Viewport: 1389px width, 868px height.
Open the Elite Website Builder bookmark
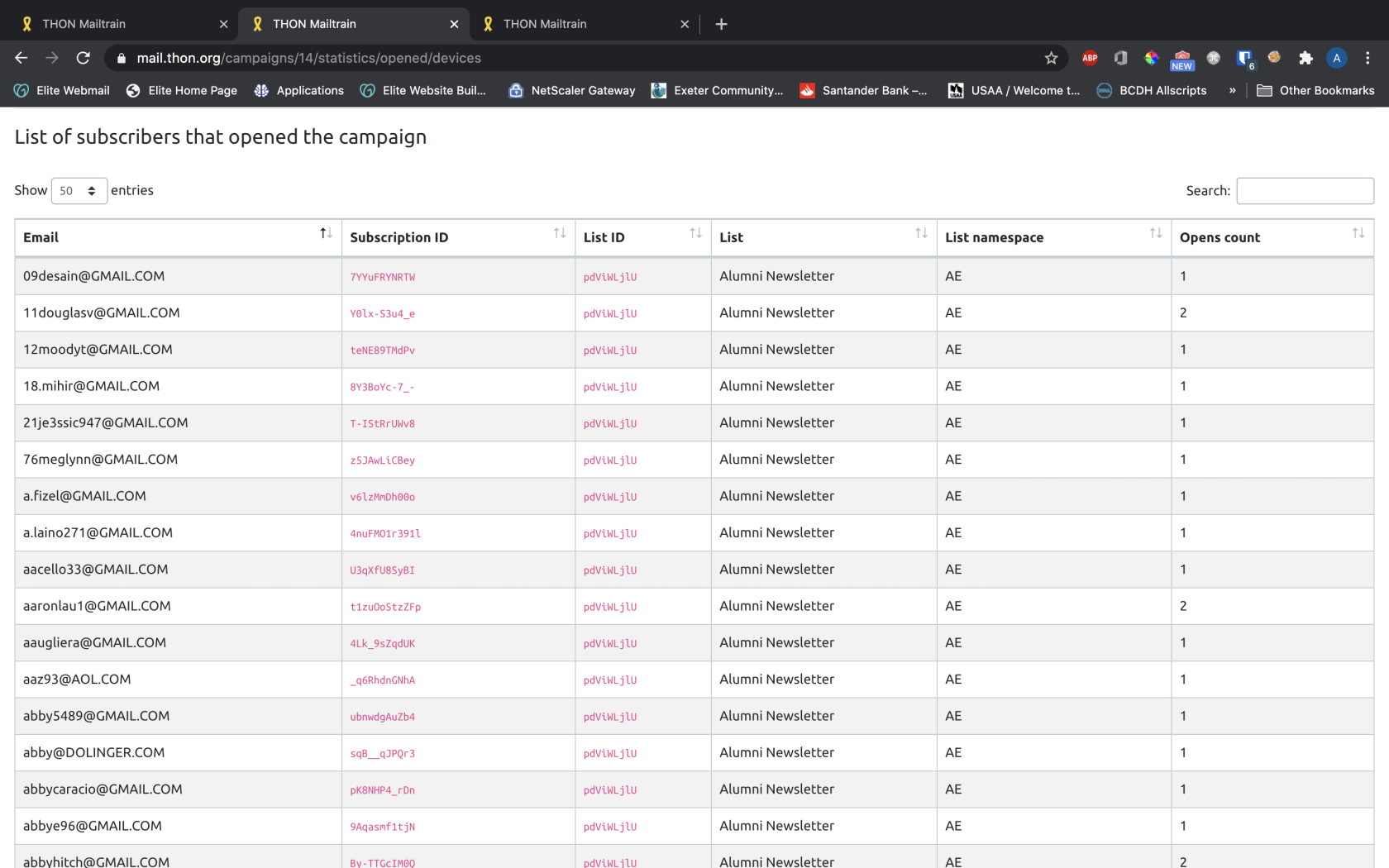coord(423,90)
